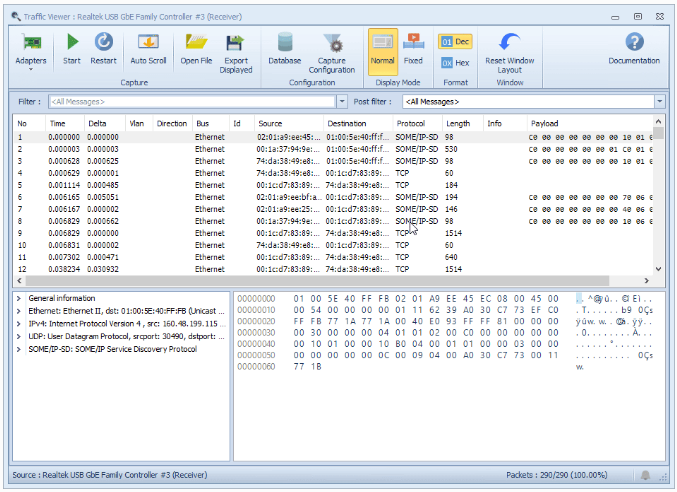Viewport: 677px width, 492px height.
Task: Click Packets 290/290 status text
Action: 557,475
